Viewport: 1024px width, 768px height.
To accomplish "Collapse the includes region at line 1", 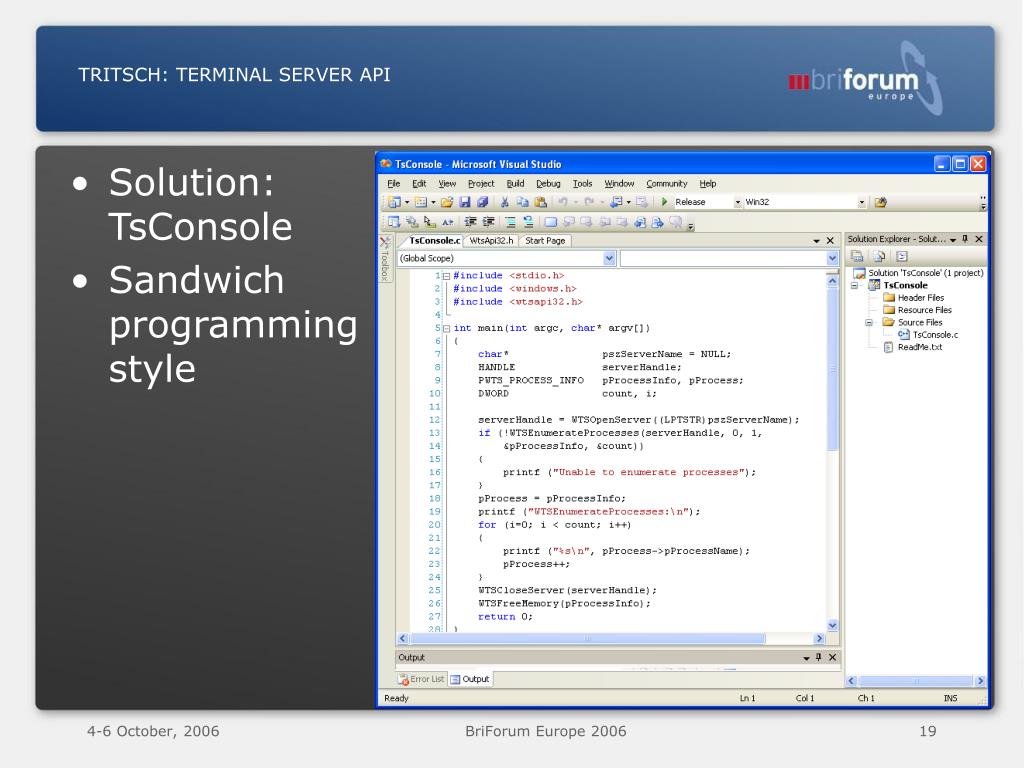I will tap(447, 276).
